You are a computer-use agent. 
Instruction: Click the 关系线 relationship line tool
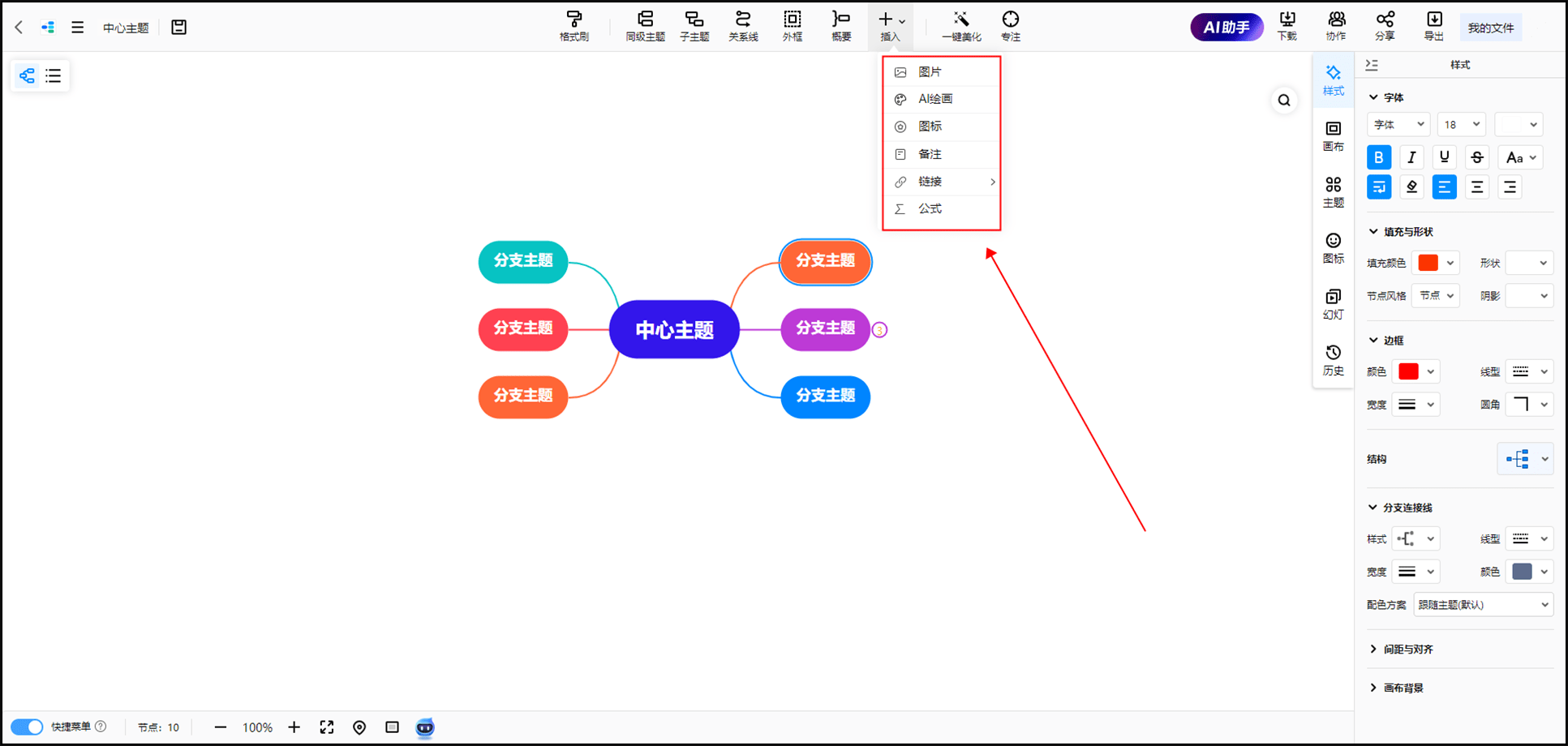point(742,26)
